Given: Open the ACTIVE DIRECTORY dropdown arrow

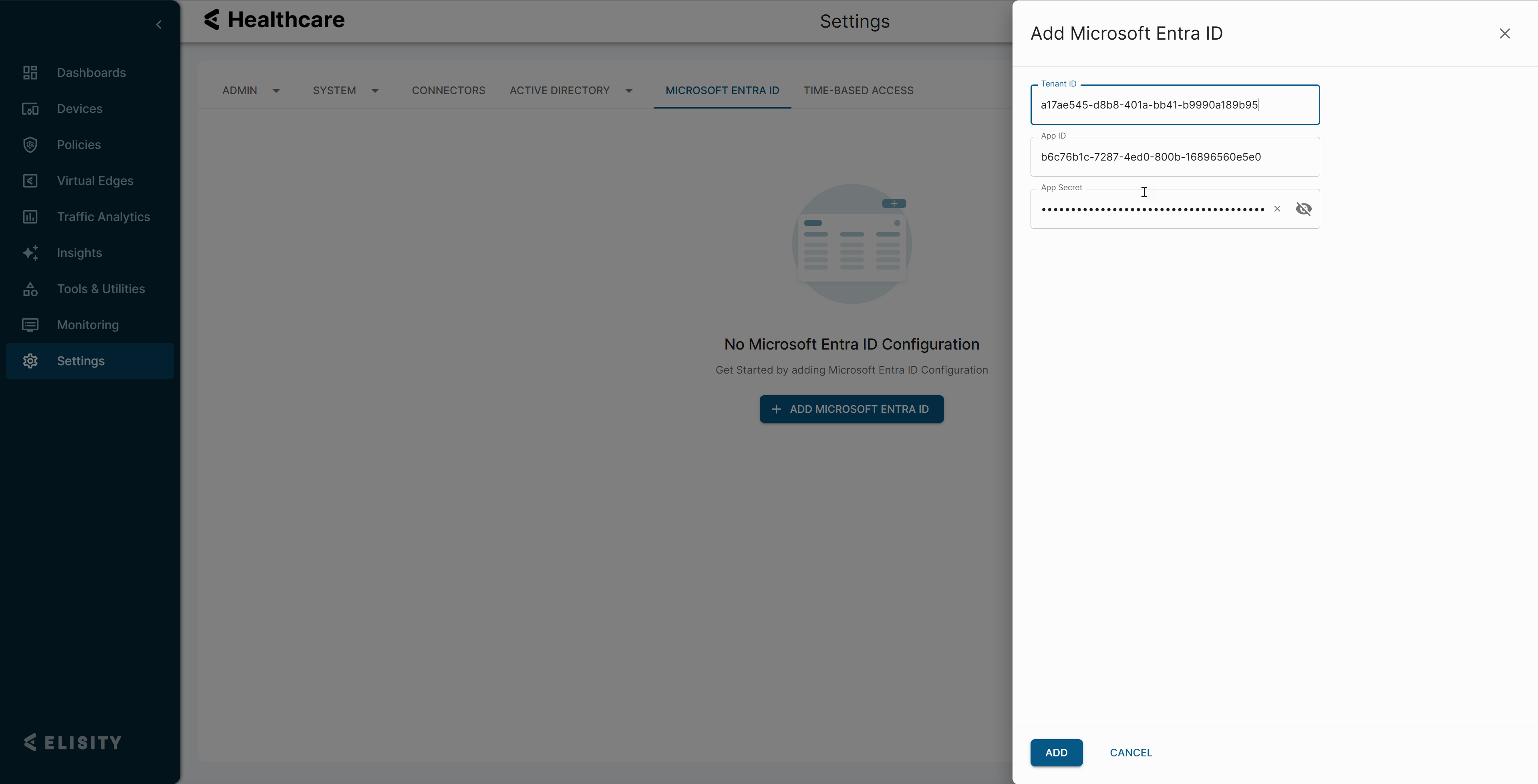Looking at the screenshot, I should pyautogui.click(x=629, y=91).
